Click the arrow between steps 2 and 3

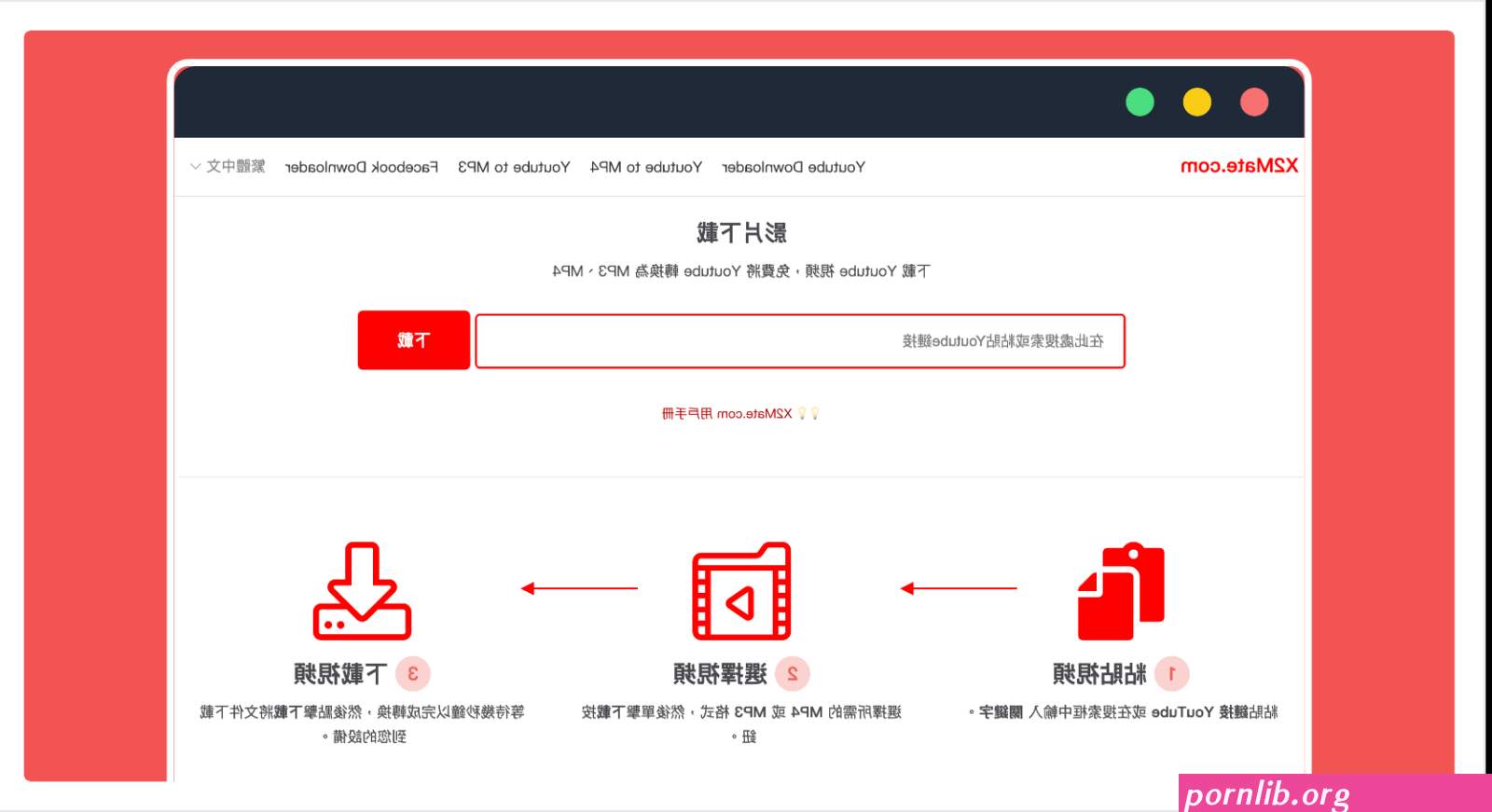pos(579,588)
